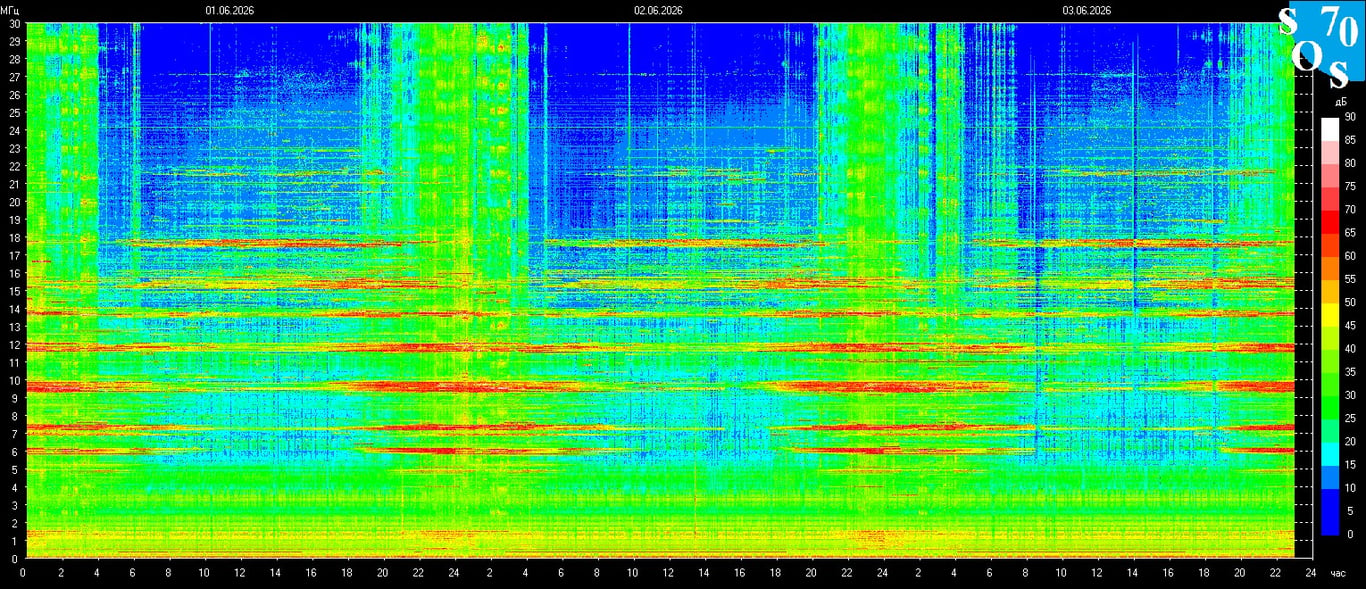Click the 0 hour label at time axis start

pyautogui.click(x=23, y=573)
